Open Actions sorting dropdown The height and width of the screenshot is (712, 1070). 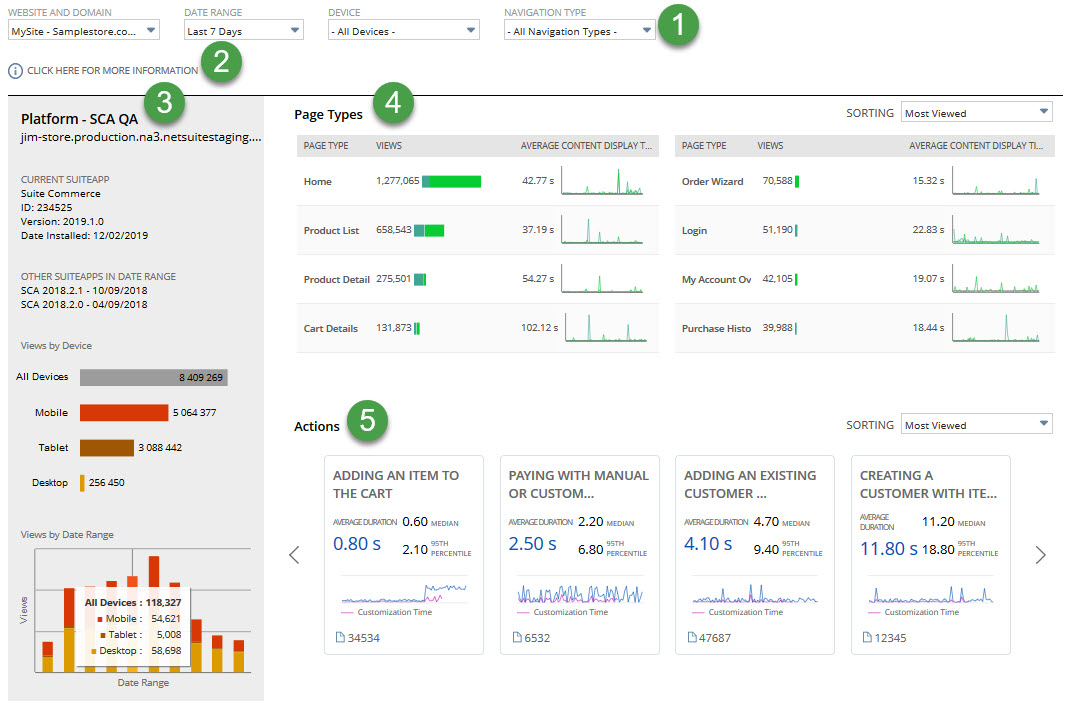[977, 425]
